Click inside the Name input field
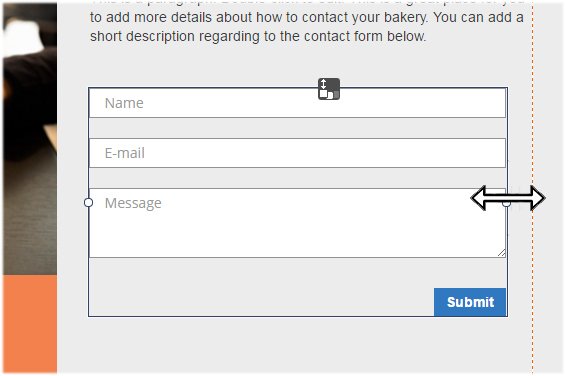This screenshot has width=566, height=376. (x=297, y=103)
